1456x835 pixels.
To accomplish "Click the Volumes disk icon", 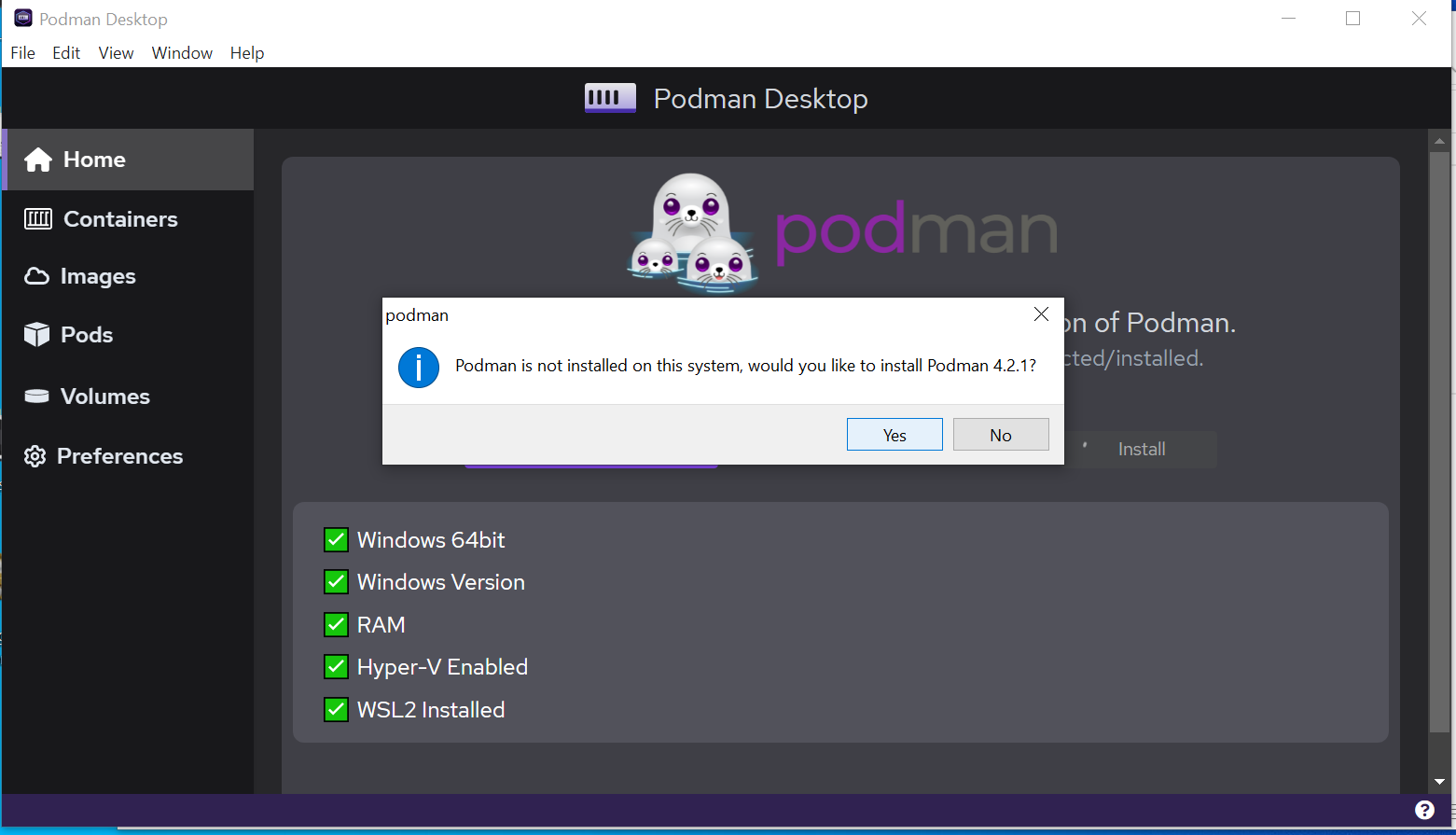I will [x=36, y=397].
